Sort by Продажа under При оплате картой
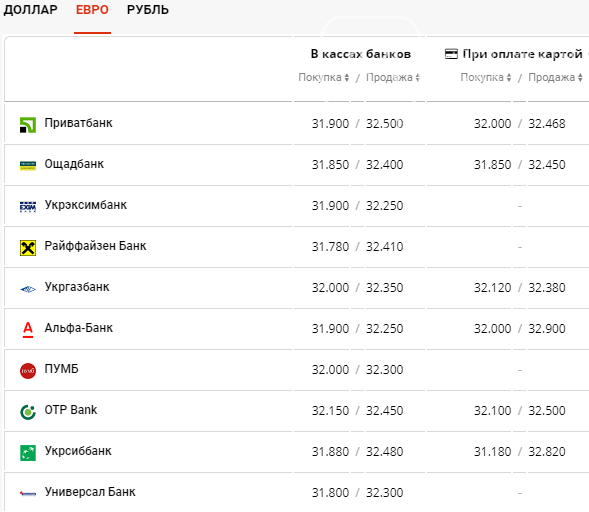Screen dimensions: 589x512 click(556, 77)
